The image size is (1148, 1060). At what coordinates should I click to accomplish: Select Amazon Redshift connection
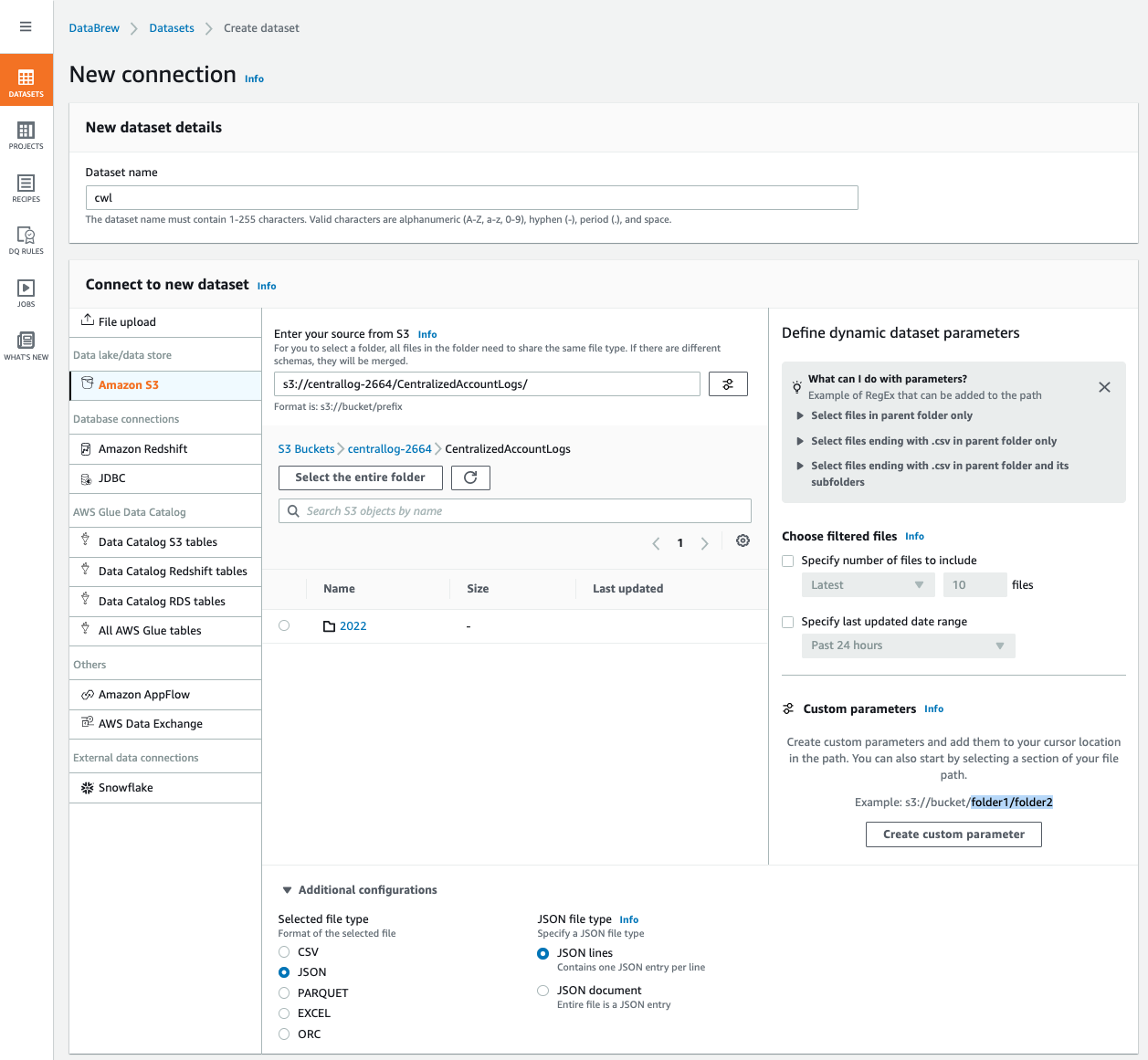[x=142, y=449]
